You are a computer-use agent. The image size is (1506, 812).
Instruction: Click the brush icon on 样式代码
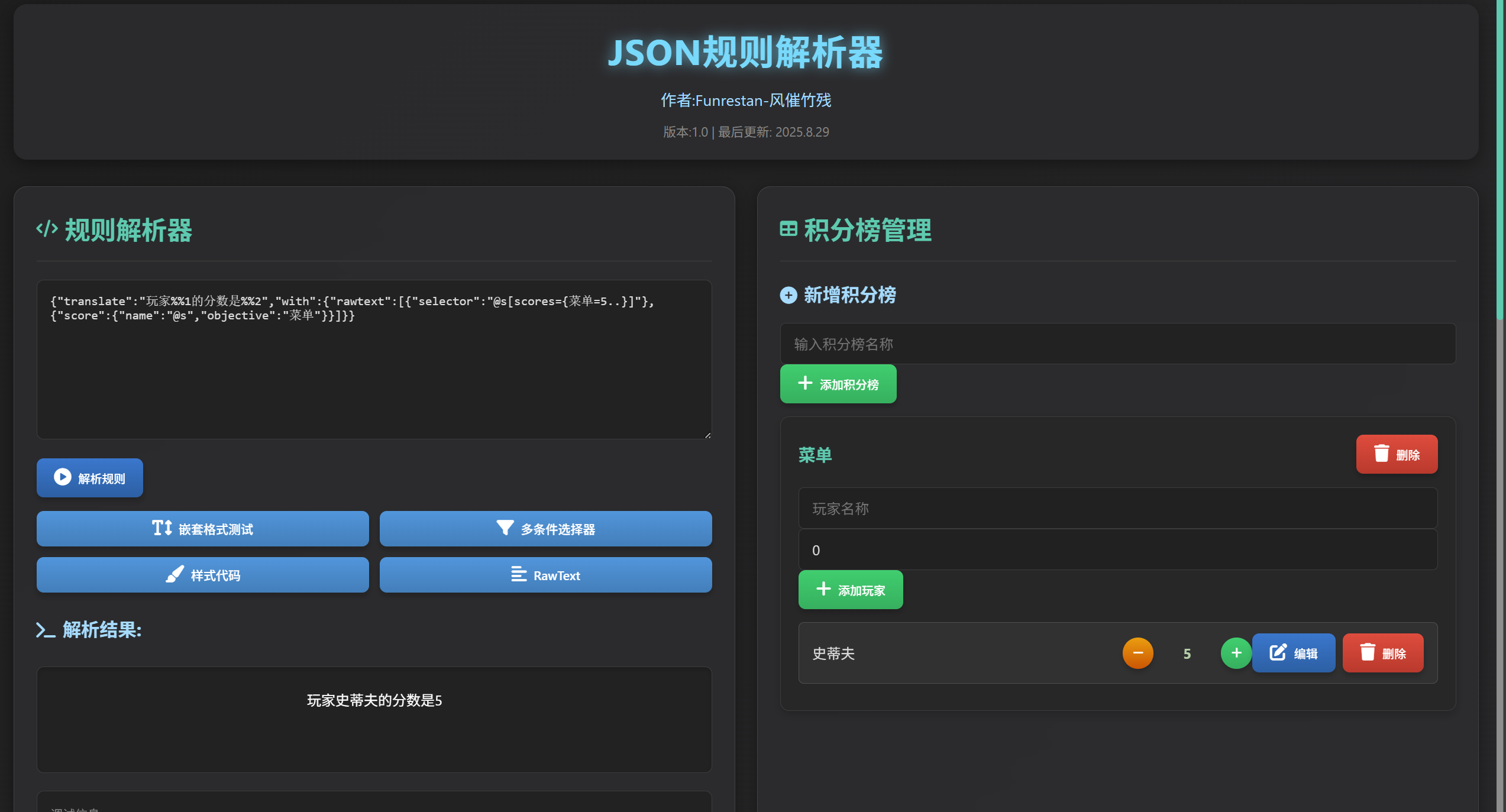click(174, 574)
